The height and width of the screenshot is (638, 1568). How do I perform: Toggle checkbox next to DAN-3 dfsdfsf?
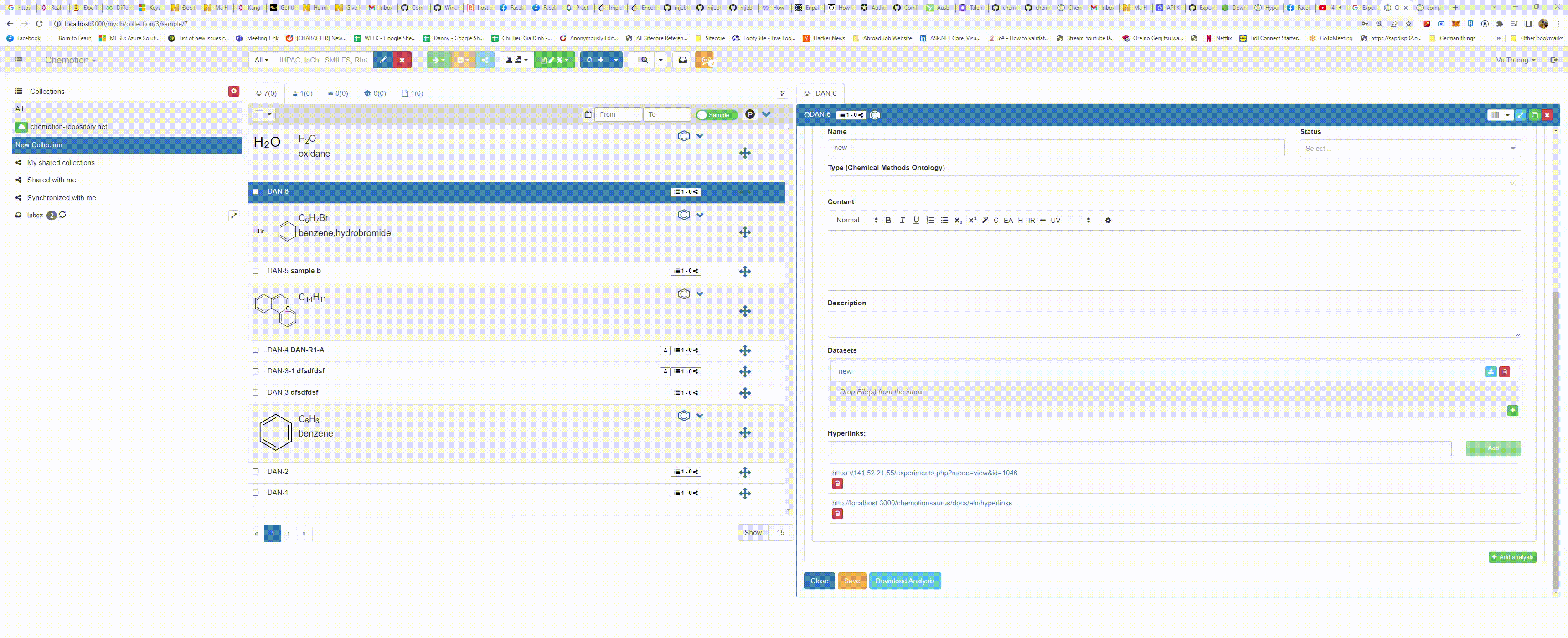tap(255, 392)
